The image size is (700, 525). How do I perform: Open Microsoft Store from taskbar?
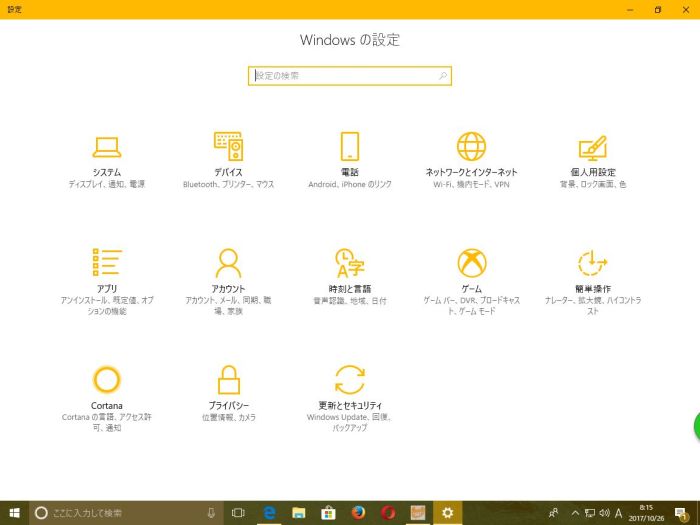(328, 513)
